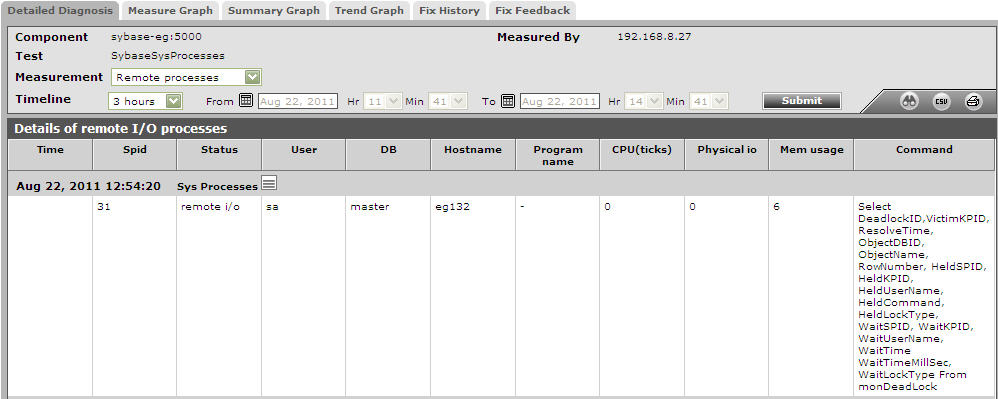Open the To Min dropdown

(708, 101)
